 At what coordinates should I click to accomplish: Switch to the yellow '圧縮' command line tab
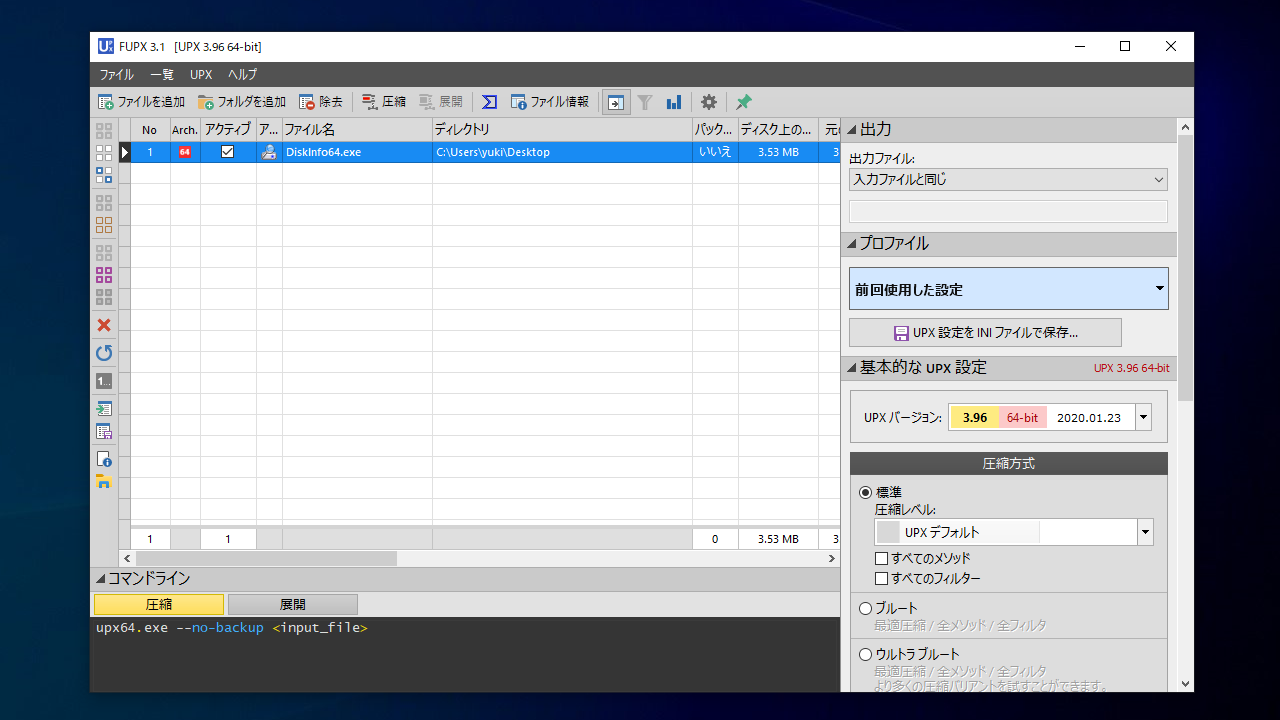[159, 604]
